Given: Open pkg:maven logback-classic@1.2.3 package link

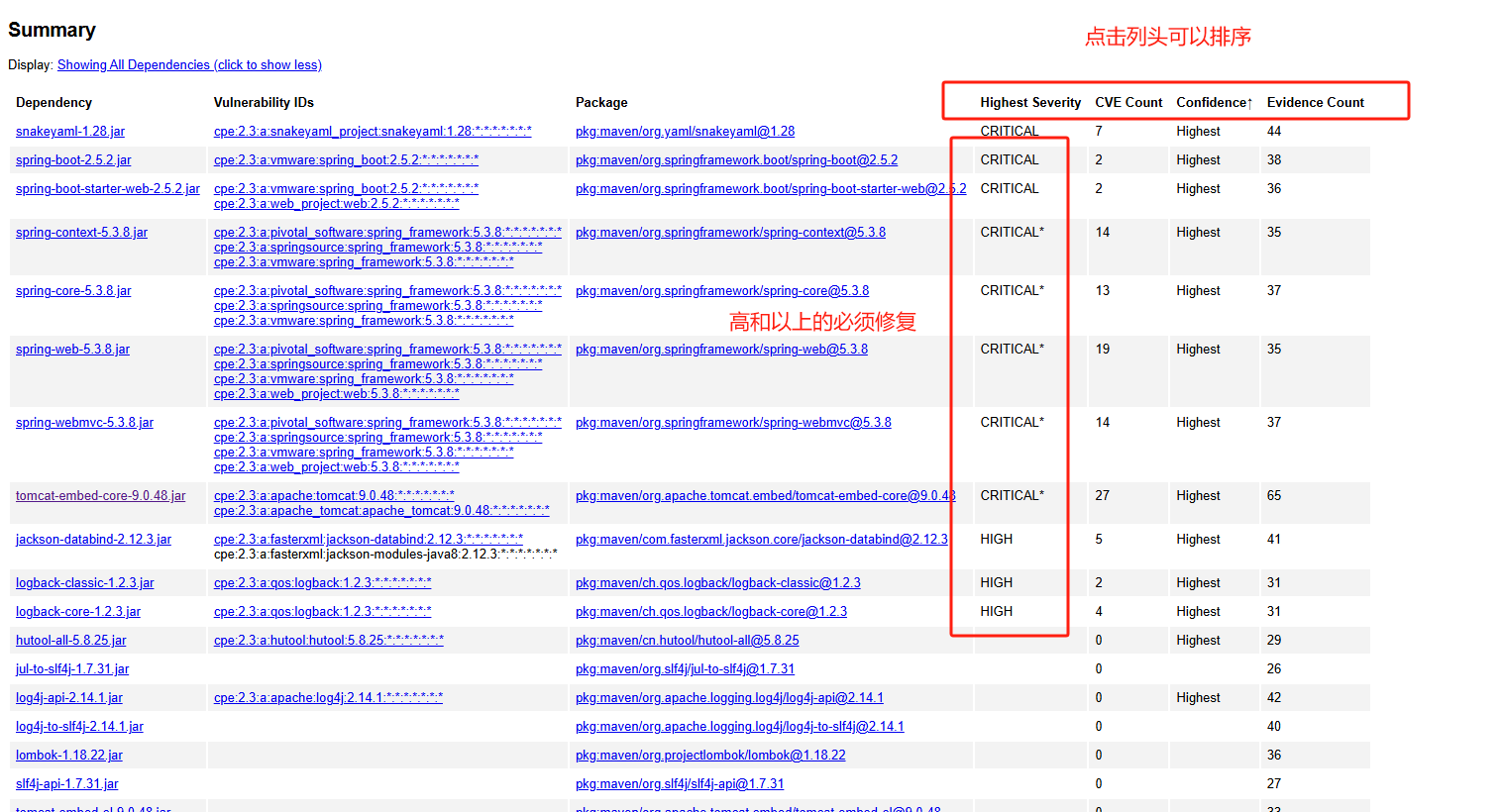Looking at the screenshot, I should click(x=717, y=583).
